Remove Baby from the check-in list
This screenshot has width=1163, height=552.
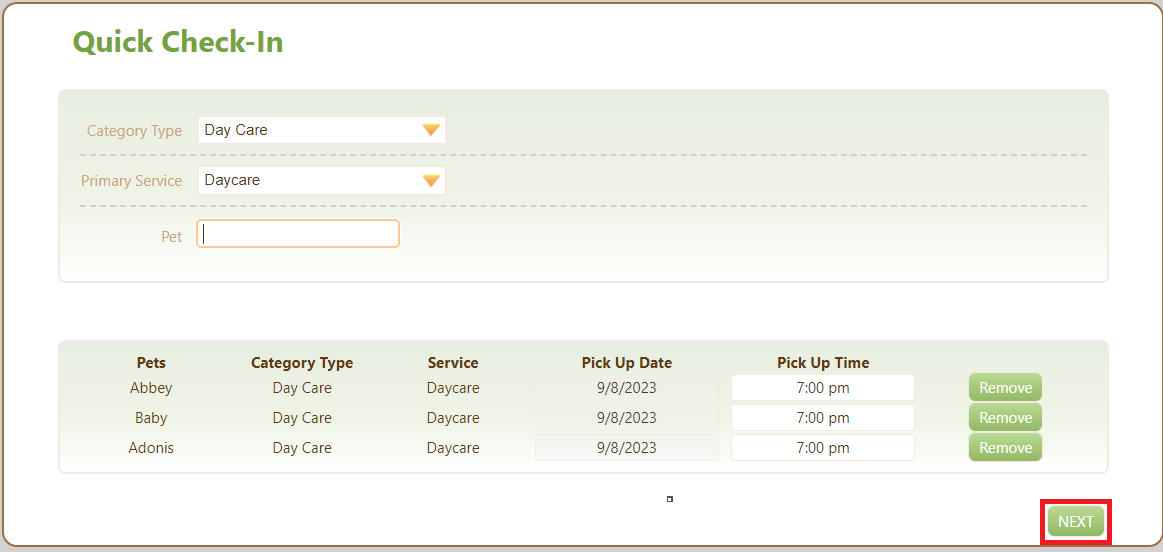[1005, 418]
